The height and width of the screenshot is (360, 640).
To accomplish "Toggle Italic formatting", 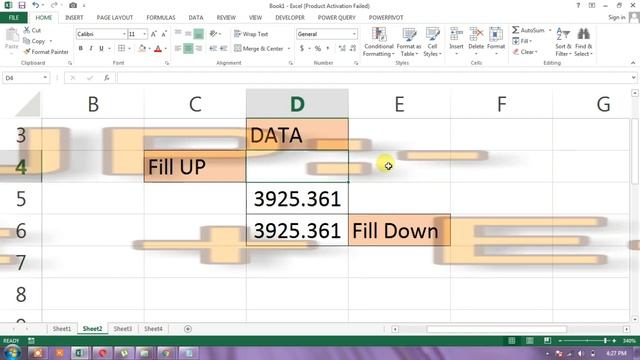I will (91, 49).
